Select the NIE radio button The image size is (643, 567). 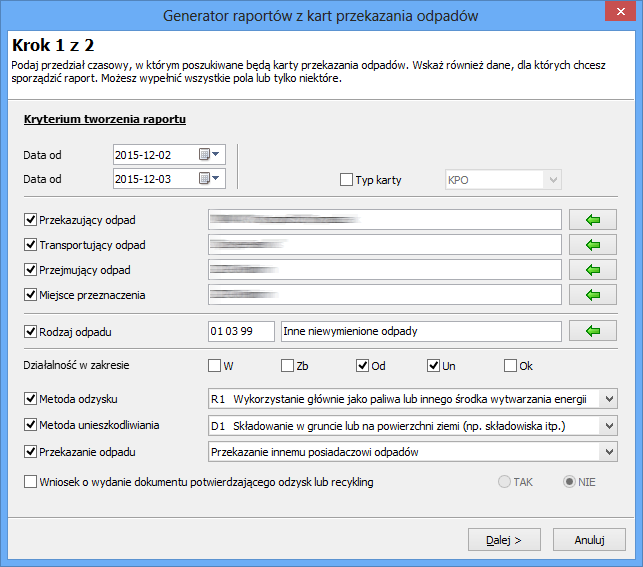pos(569,482)
